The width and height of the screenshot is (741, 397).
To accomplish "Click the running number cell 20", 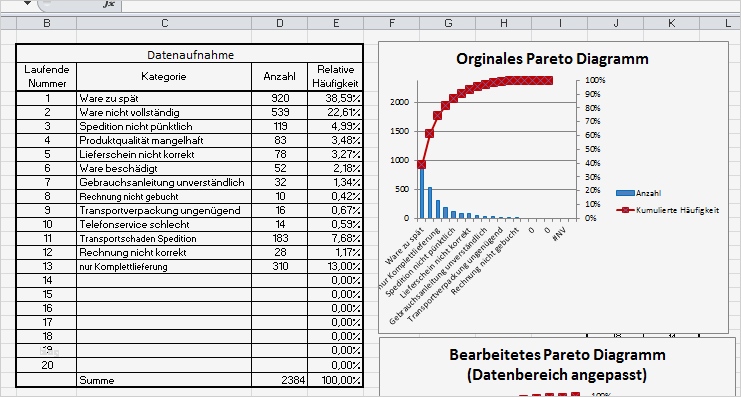I will [46, 365].
